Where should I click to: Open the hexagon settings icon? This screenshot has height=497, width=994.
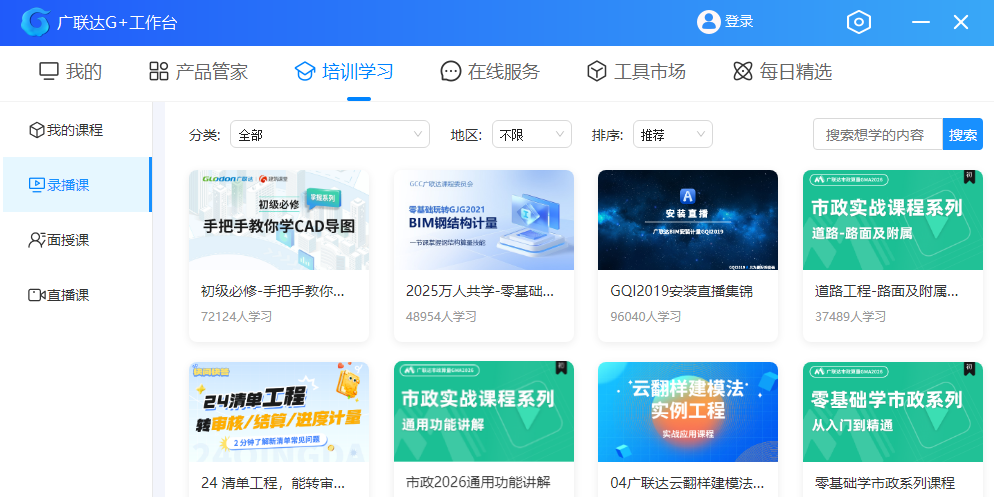859,22
